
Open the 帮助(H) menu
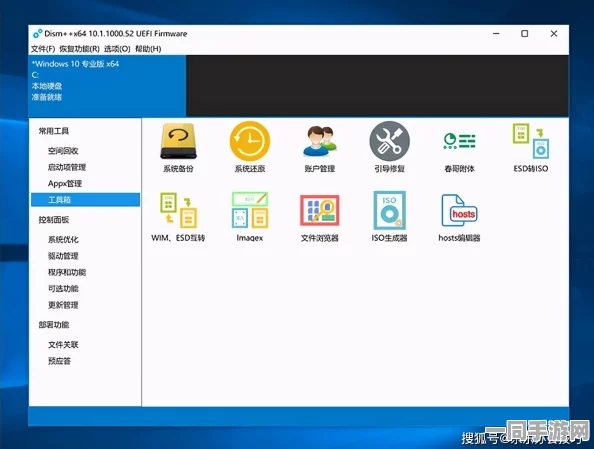pyautogui.click(x=148, y=49)
